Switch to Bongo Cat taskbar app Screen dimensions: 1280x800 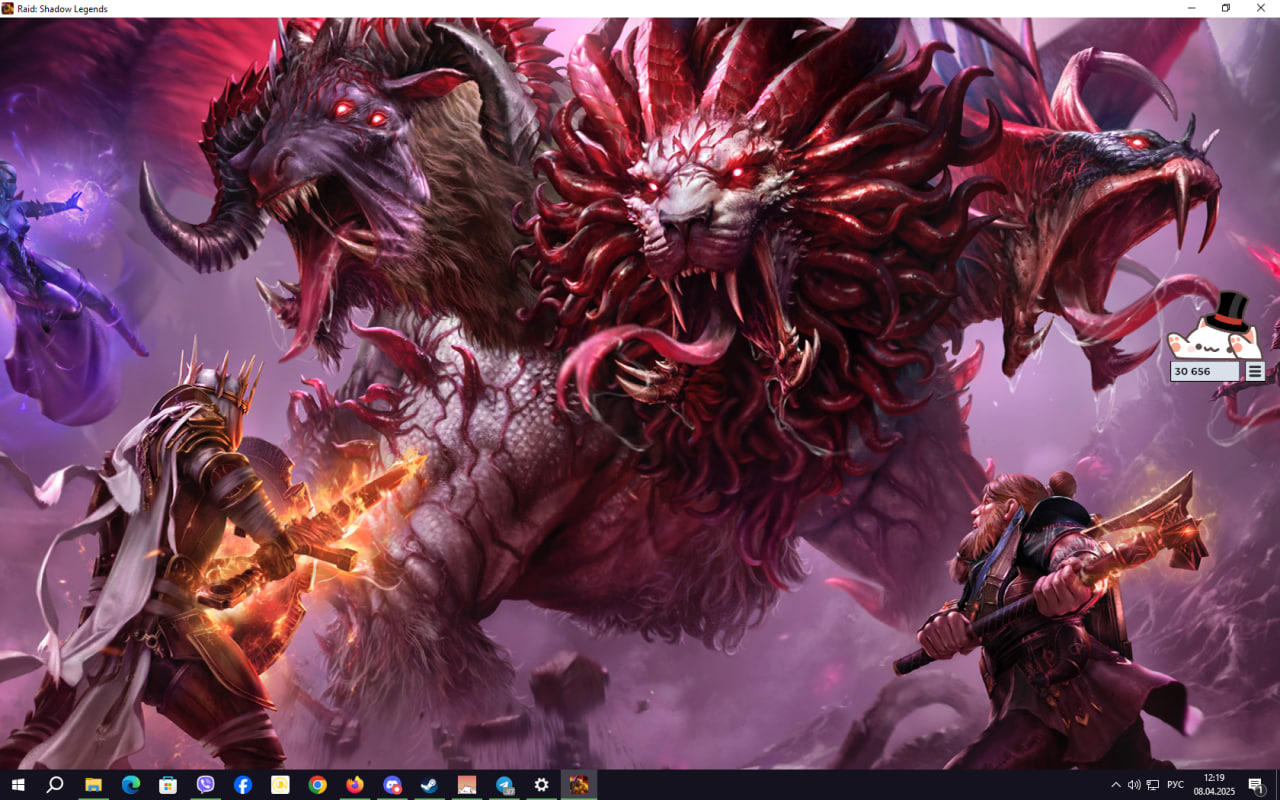[x=467, y=785]
